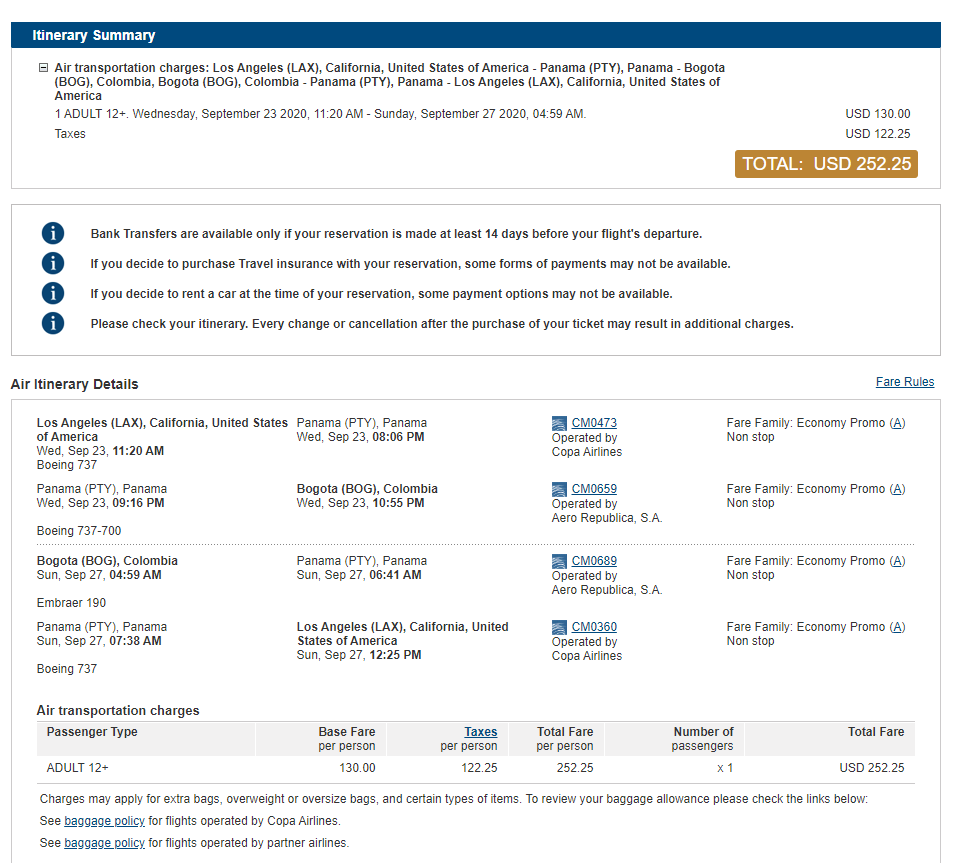Open baggage policy link for Copa Airlines flights

point(104,821)
